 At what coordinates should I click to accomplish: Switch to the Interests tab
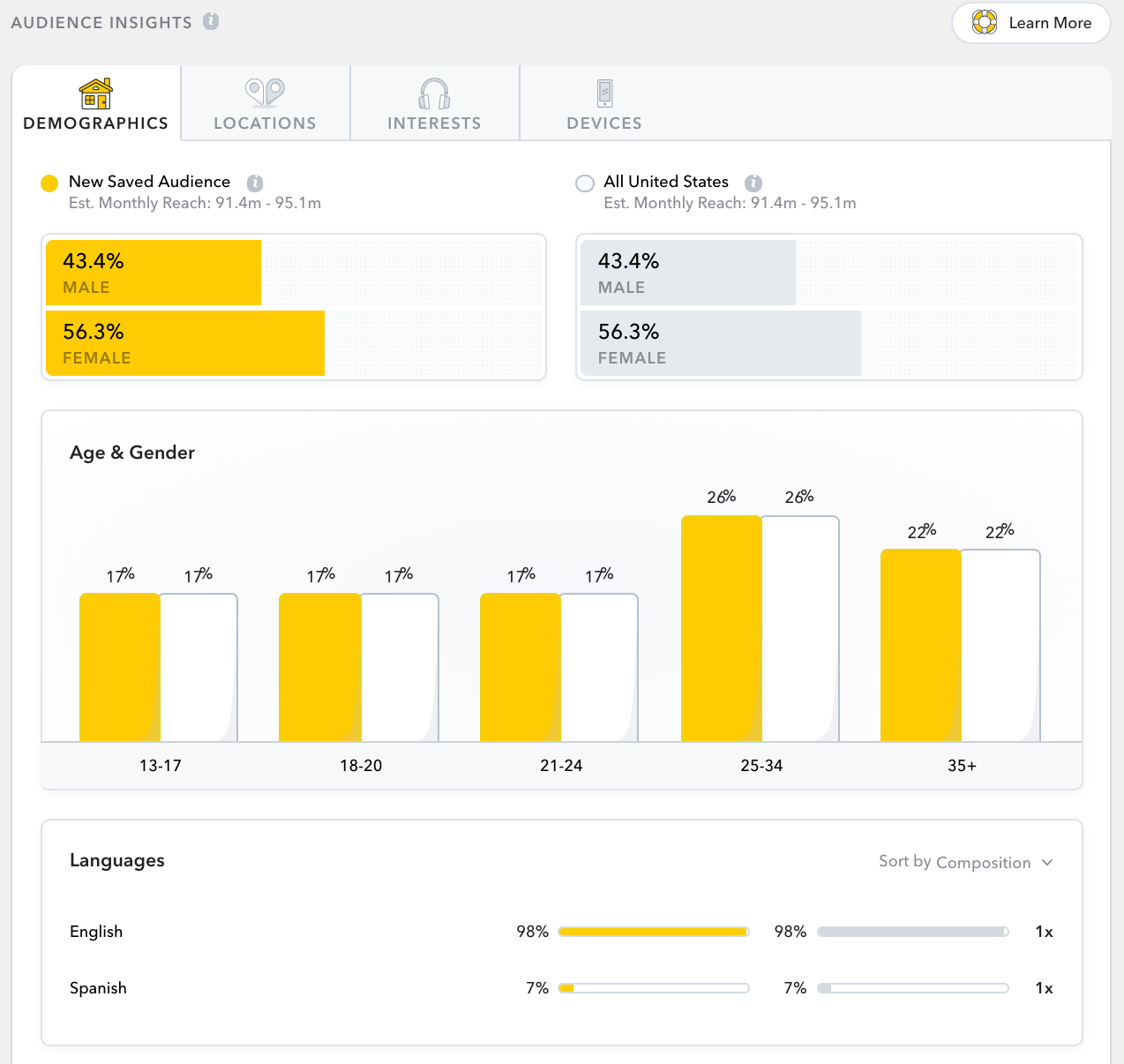point(433,103)
